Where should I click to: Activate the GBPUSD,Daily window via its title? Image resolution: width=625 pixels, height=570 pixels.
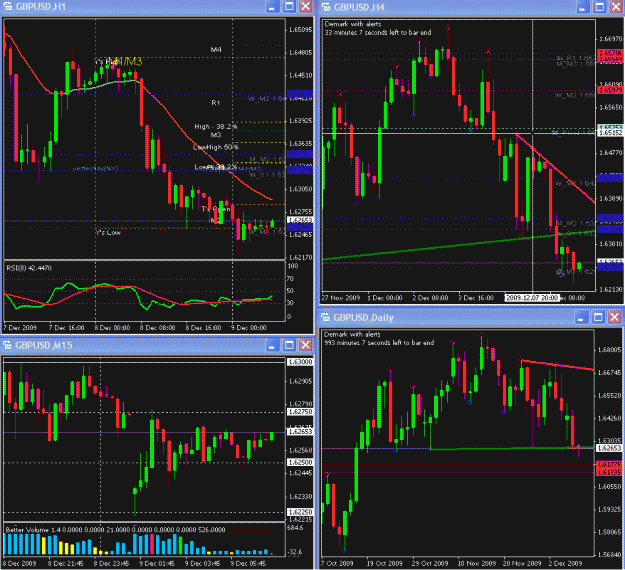[x=364, y=317]
